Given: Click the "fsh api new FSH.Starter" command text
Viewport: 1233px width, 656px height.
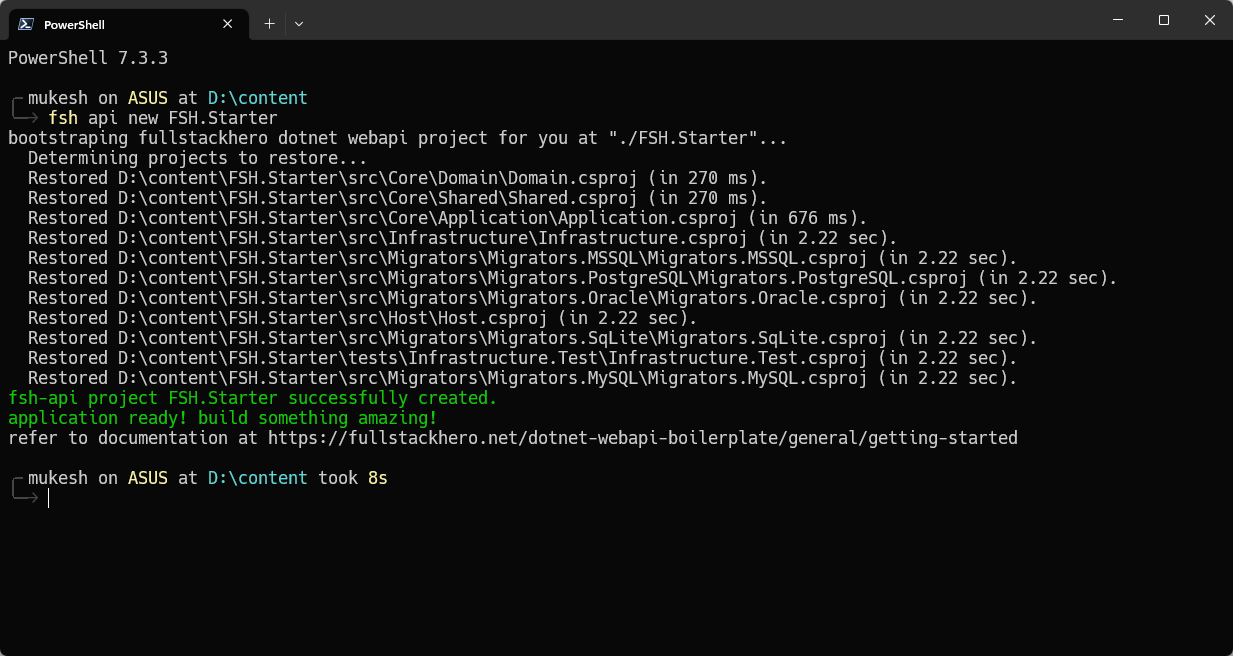Looking at the screenshot, I should pos(162,118).
